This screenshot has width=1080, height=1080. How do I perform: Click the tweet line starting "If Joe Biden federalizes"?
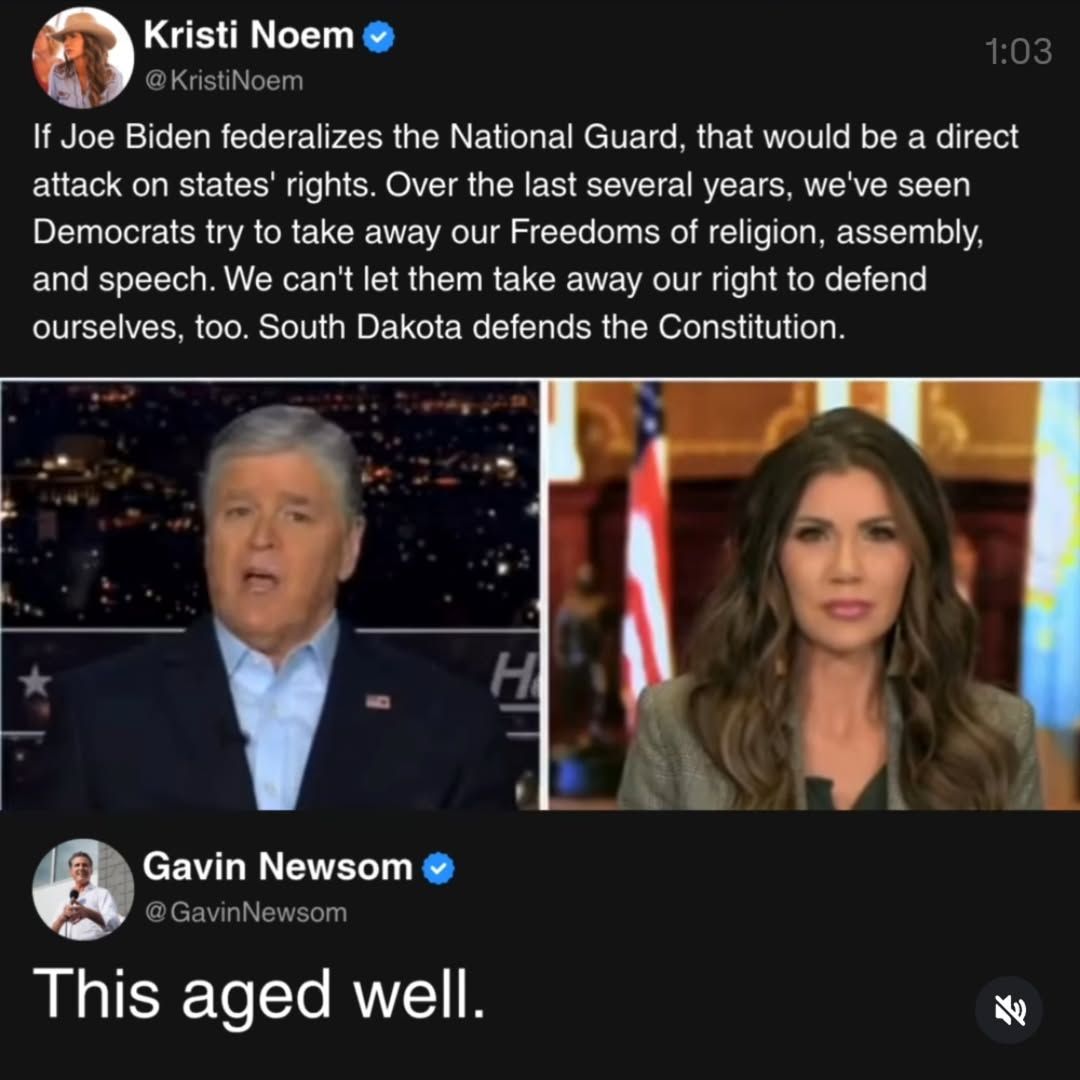pos(525,136)
